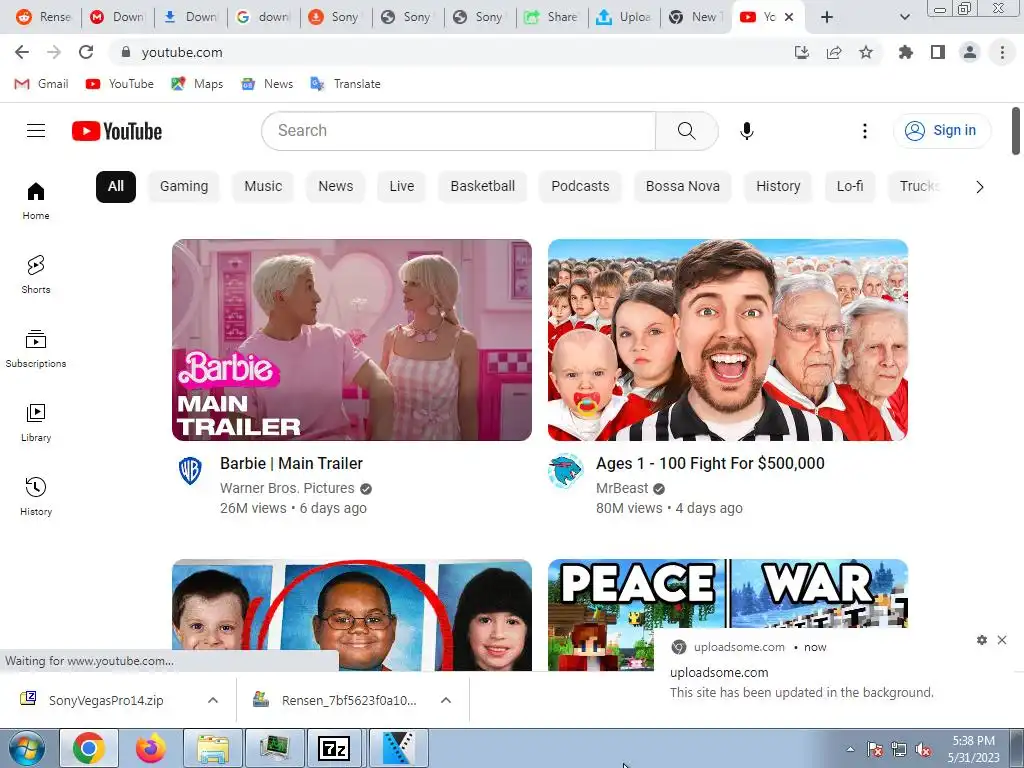Image resolution: width=1024 pixels, height=768 pixels.
Task: Open Shorts in sidebar
Action: pos(36,274)
